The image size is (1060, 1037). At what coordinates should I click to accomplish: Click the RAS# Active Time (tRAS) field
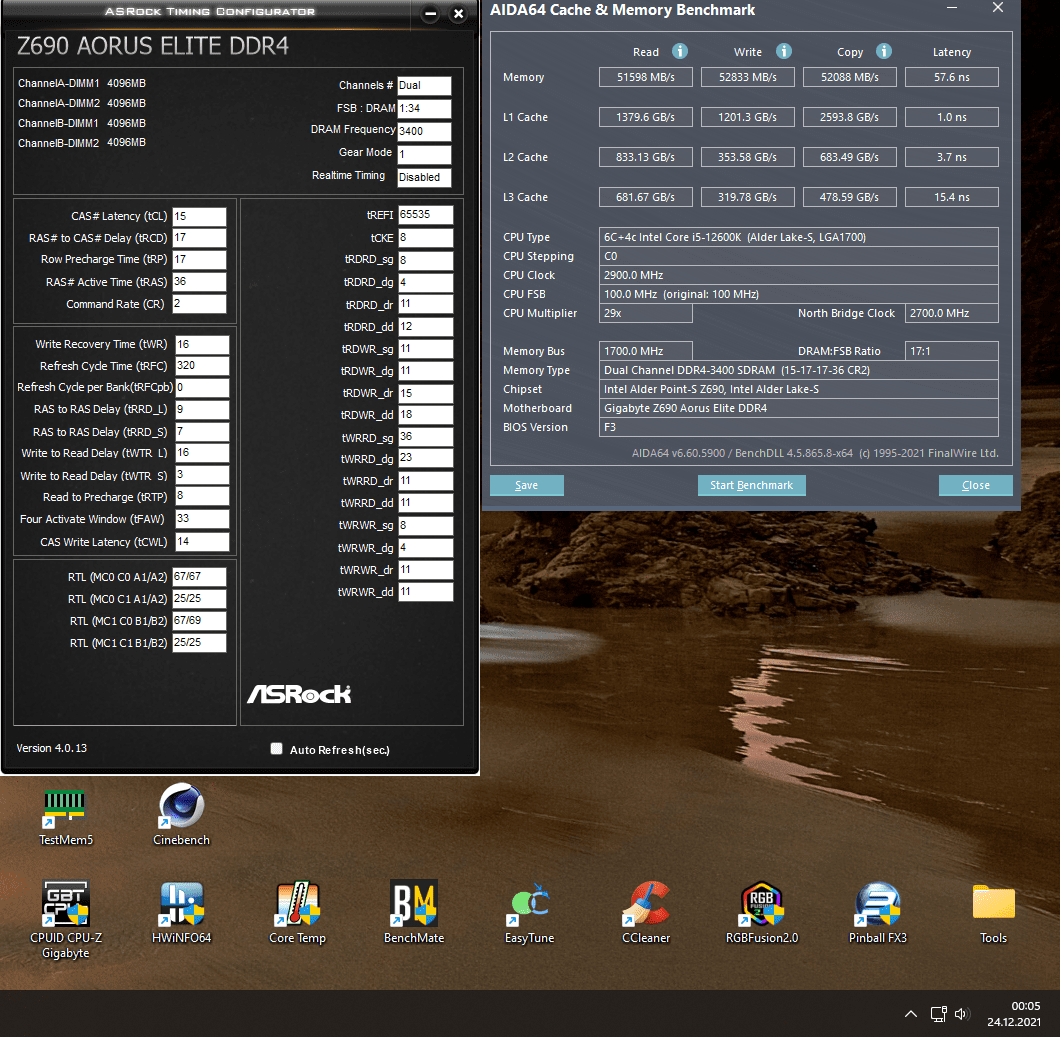(199, 282)
